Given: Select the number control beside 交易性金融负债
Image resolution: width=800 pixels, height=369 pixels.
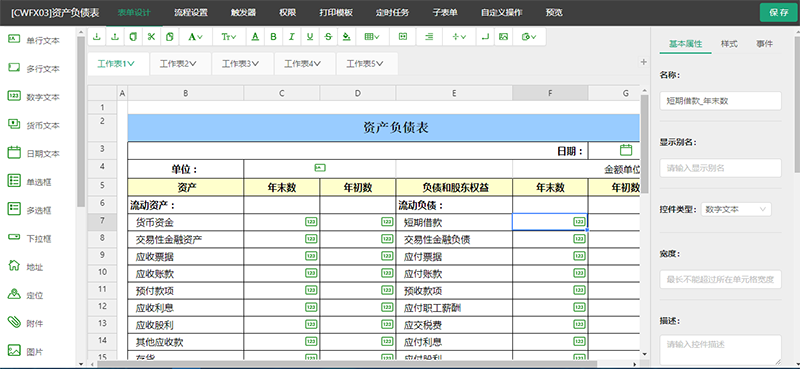Looking at the screenshot, I should click(x=579, y=239).
